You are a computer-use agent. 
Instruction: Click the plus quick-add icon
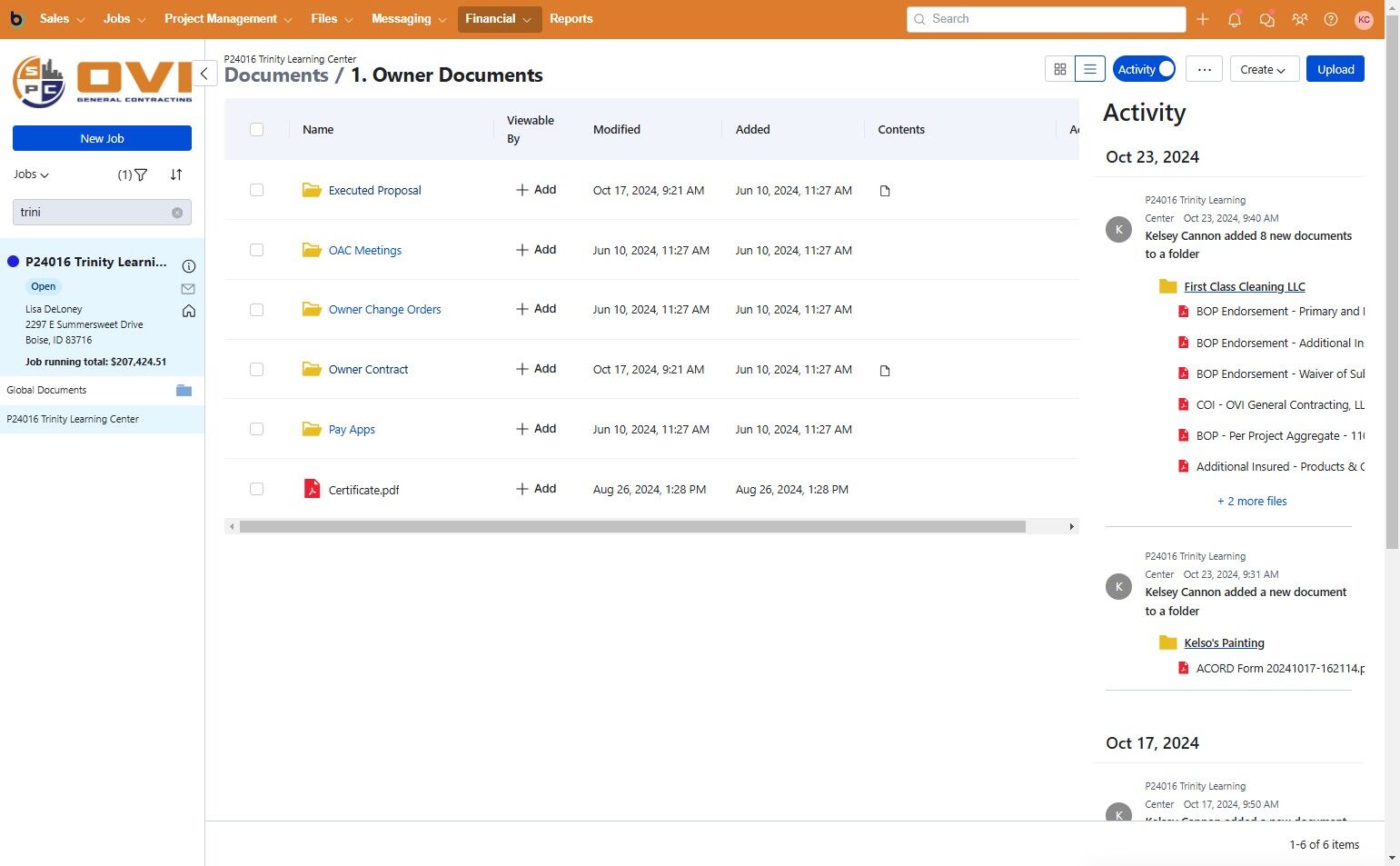(x=1203, y=19)
